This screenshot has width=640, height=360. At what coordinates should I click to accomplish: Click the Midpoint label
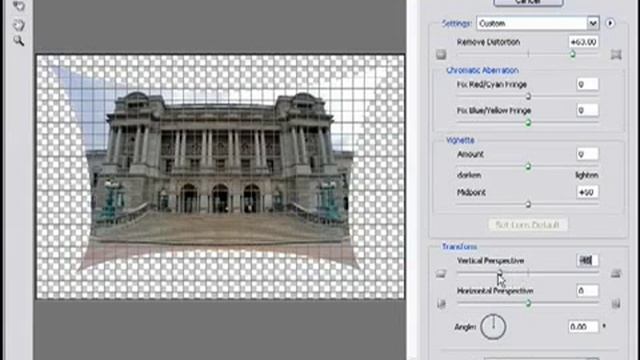(471, 192)
